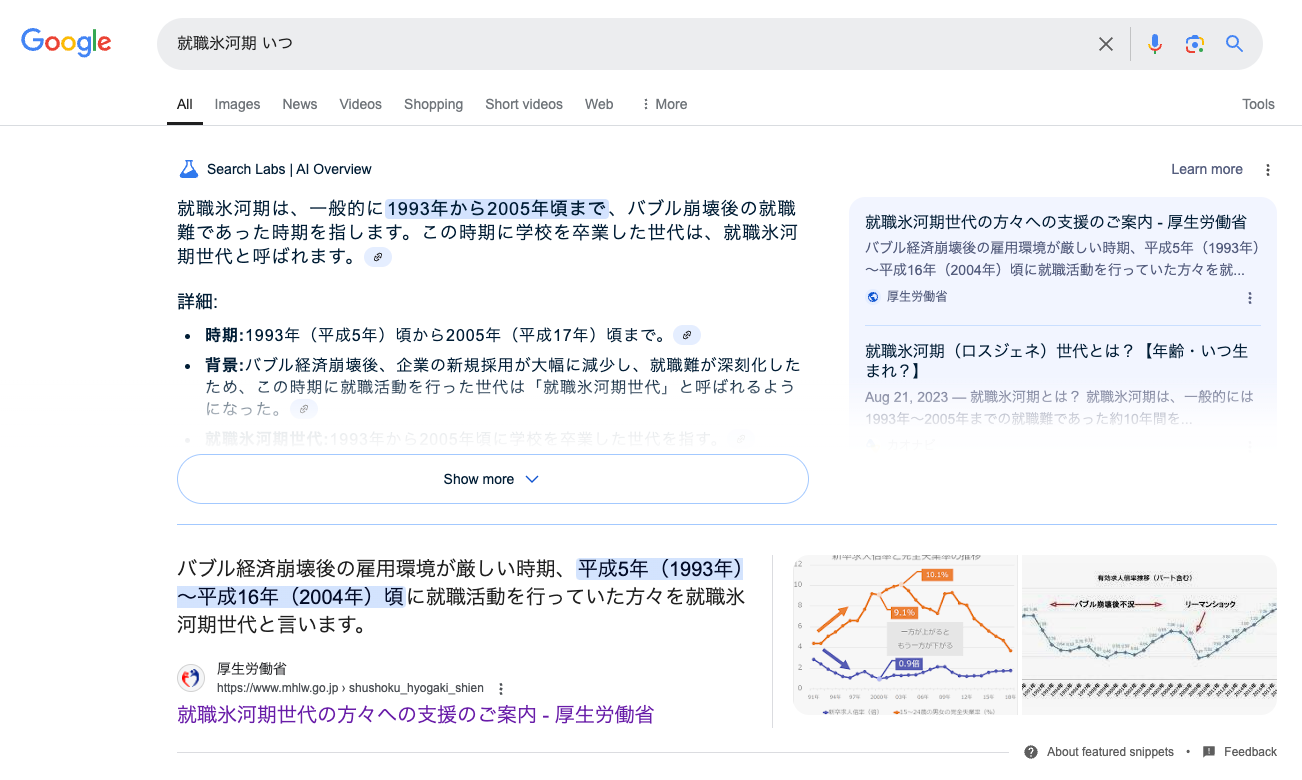Open the orange and blue line chart thumbnail

(905, 635)
